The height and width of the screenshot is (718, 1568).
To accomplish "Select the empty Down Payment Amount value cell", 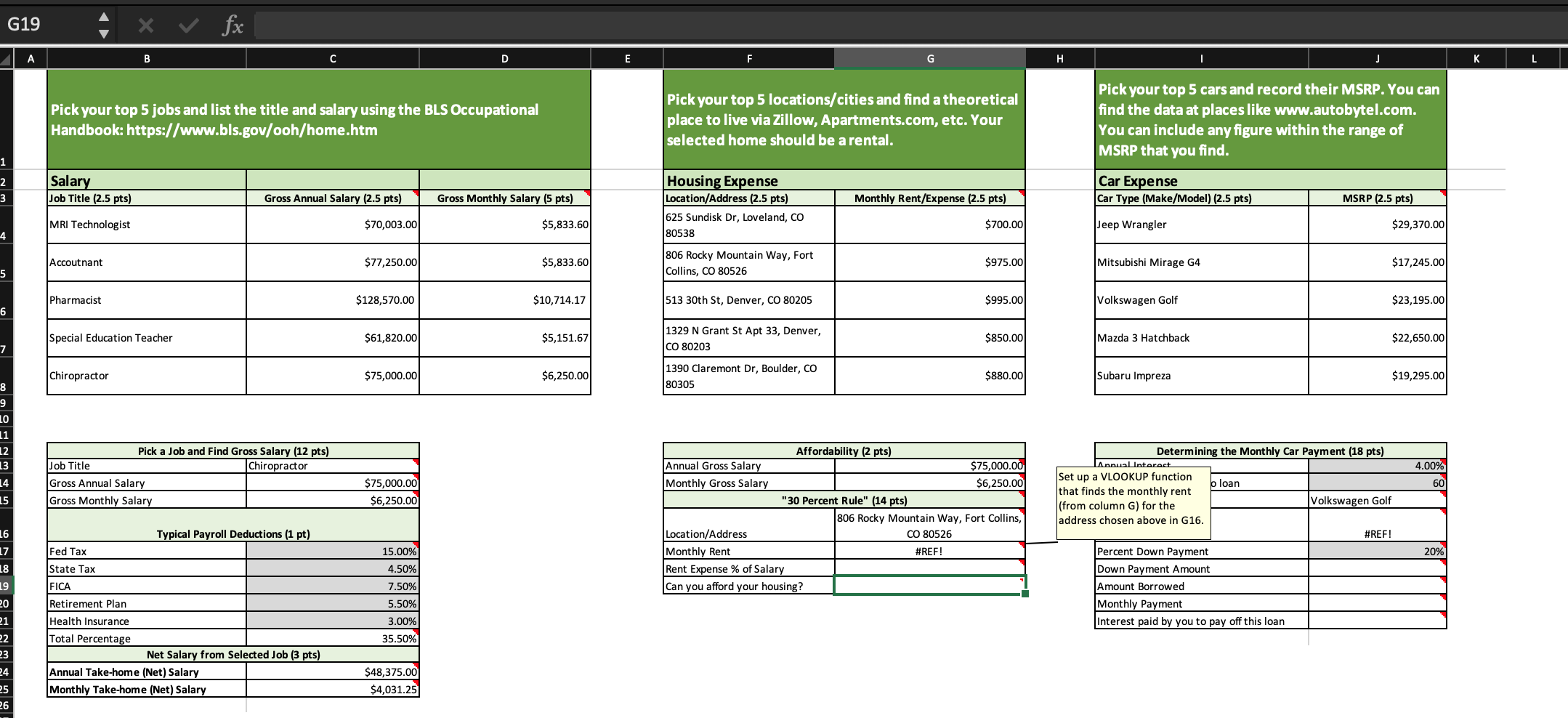I will [x=1378, y=569].
